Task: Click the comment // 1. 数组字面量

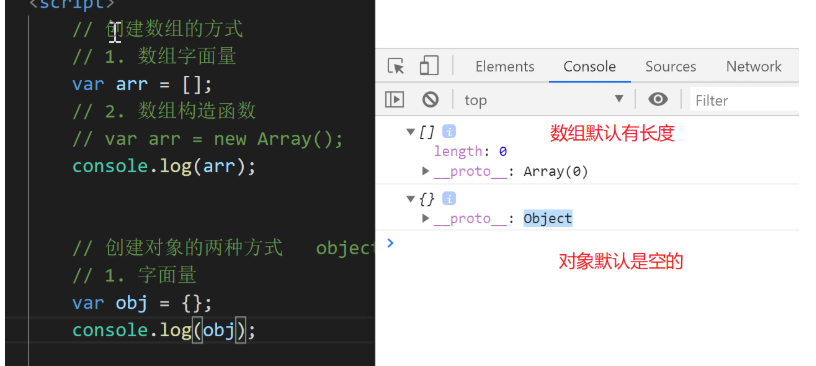Action: (x=155, y=57)
